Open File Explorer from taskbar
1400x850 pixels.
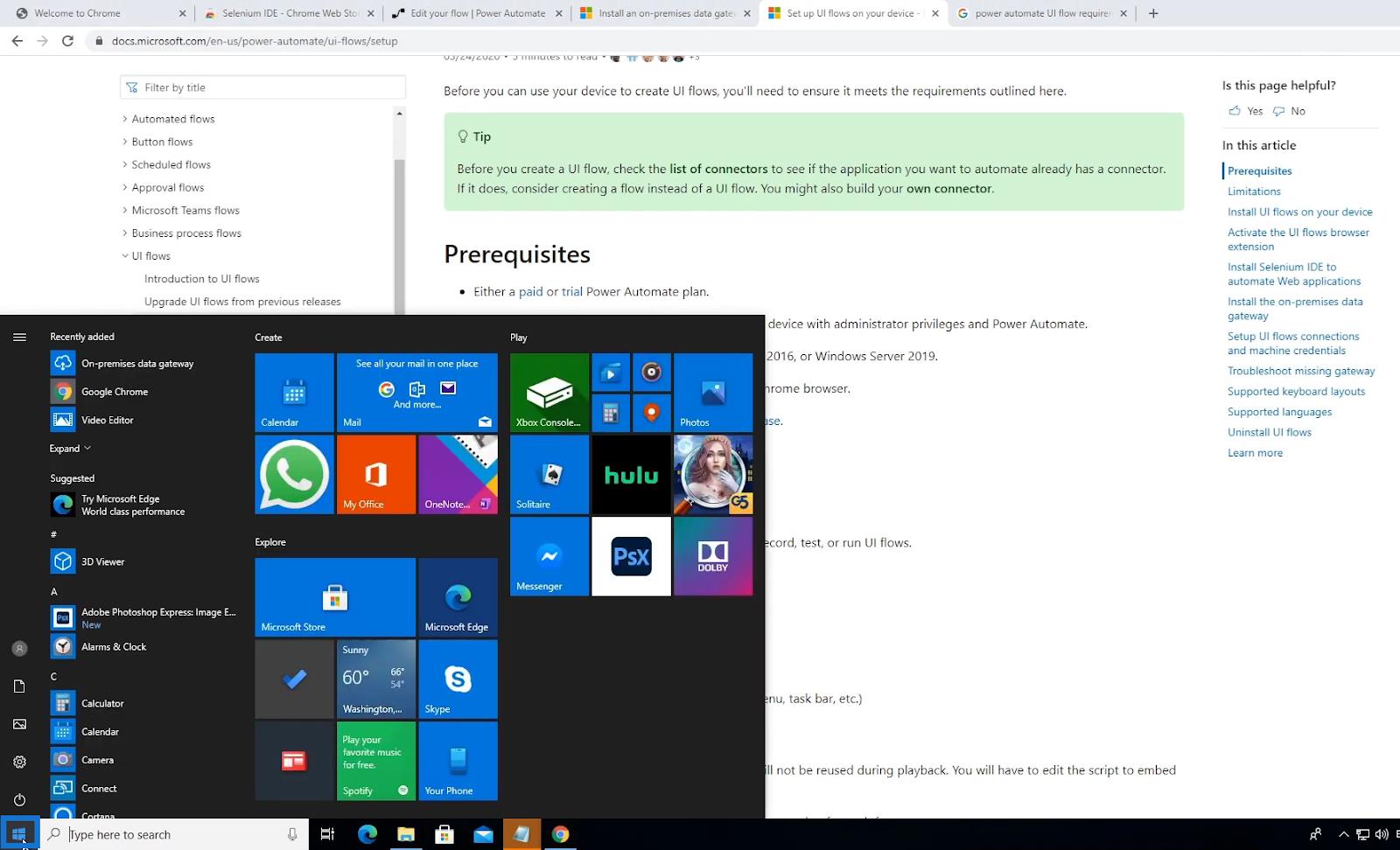(406, 834)
